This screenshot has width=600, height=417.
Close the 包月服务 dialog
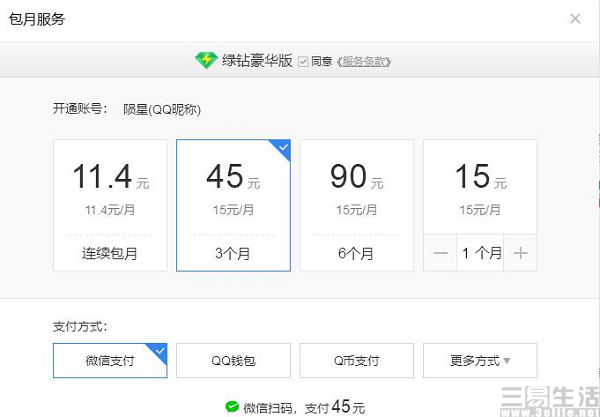point(575,18)
